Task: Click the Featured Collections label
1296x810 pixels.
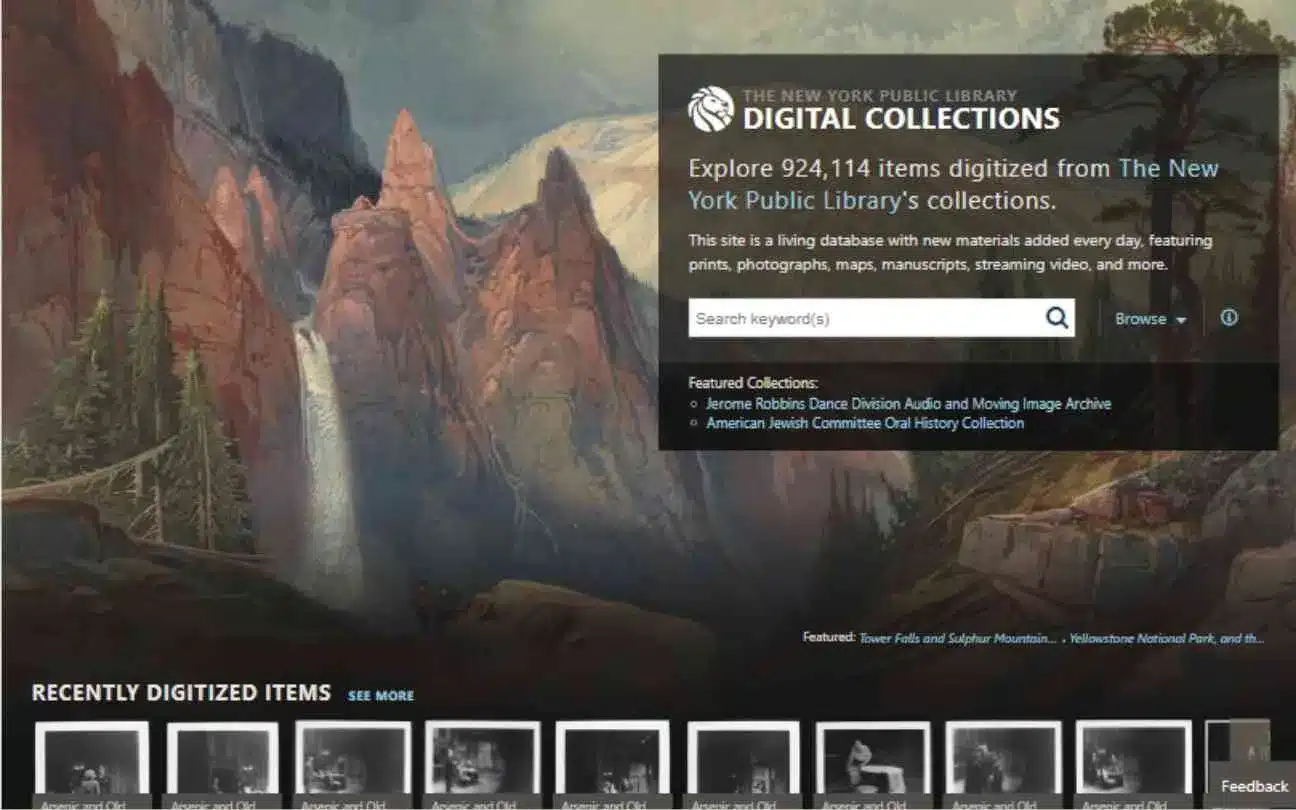Action: 753,383
